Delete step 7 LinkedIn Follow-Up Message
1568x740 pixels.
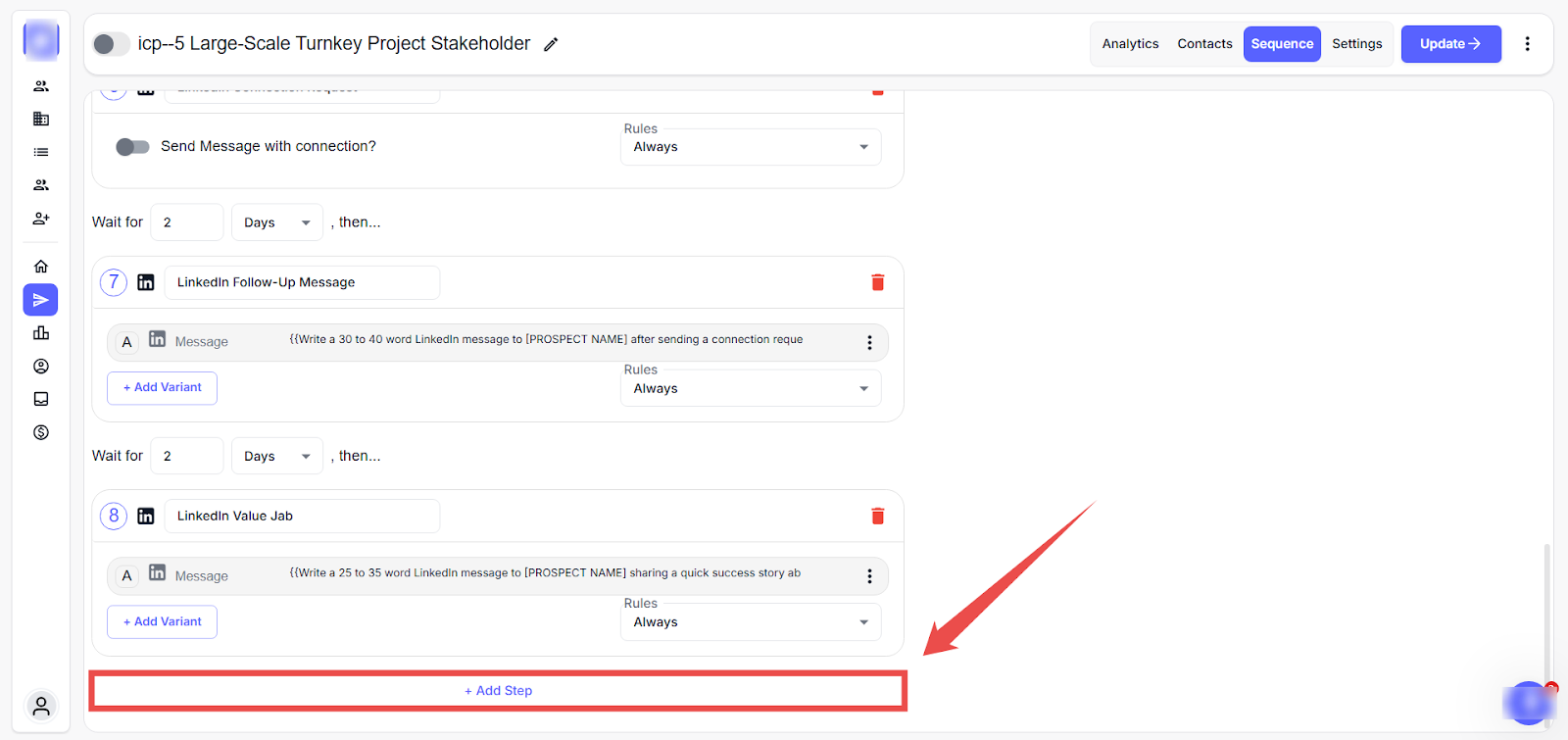coord(877,282)
